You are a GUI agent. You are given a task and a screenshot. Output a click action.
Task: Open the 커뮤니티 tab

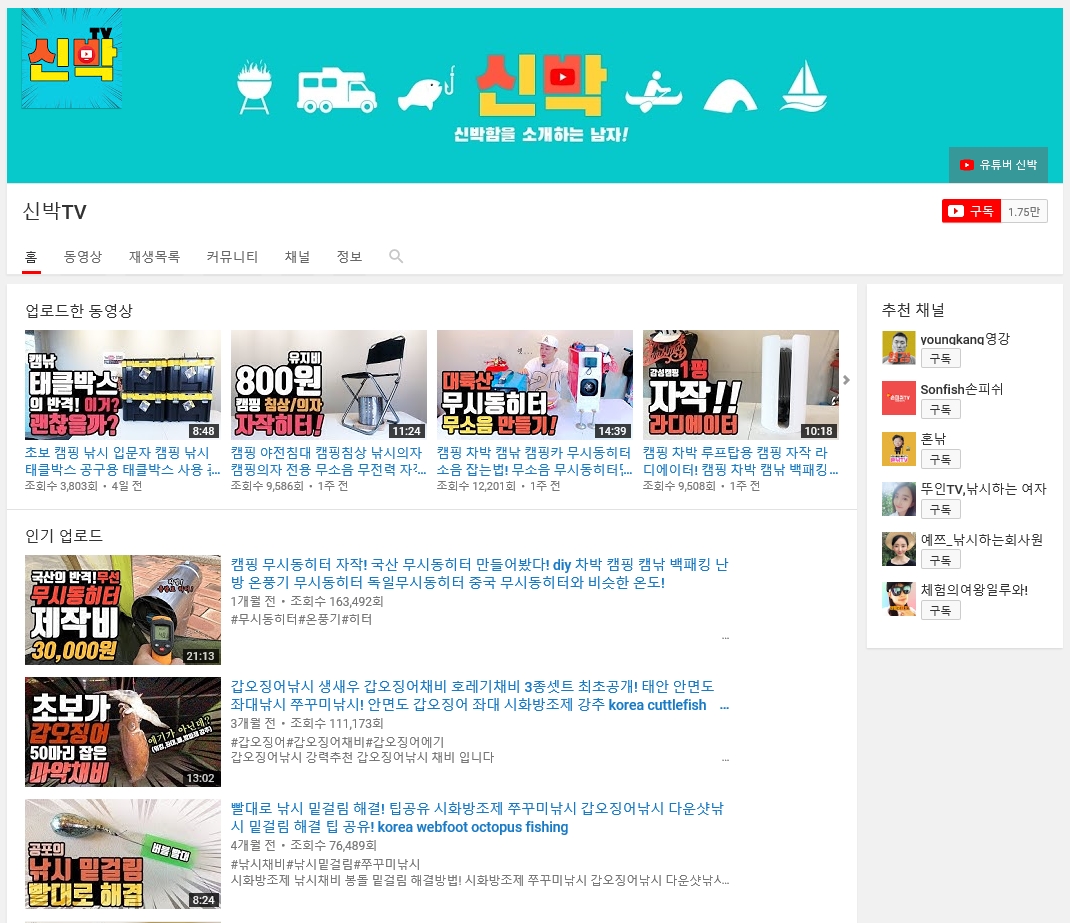pos(232,257)
